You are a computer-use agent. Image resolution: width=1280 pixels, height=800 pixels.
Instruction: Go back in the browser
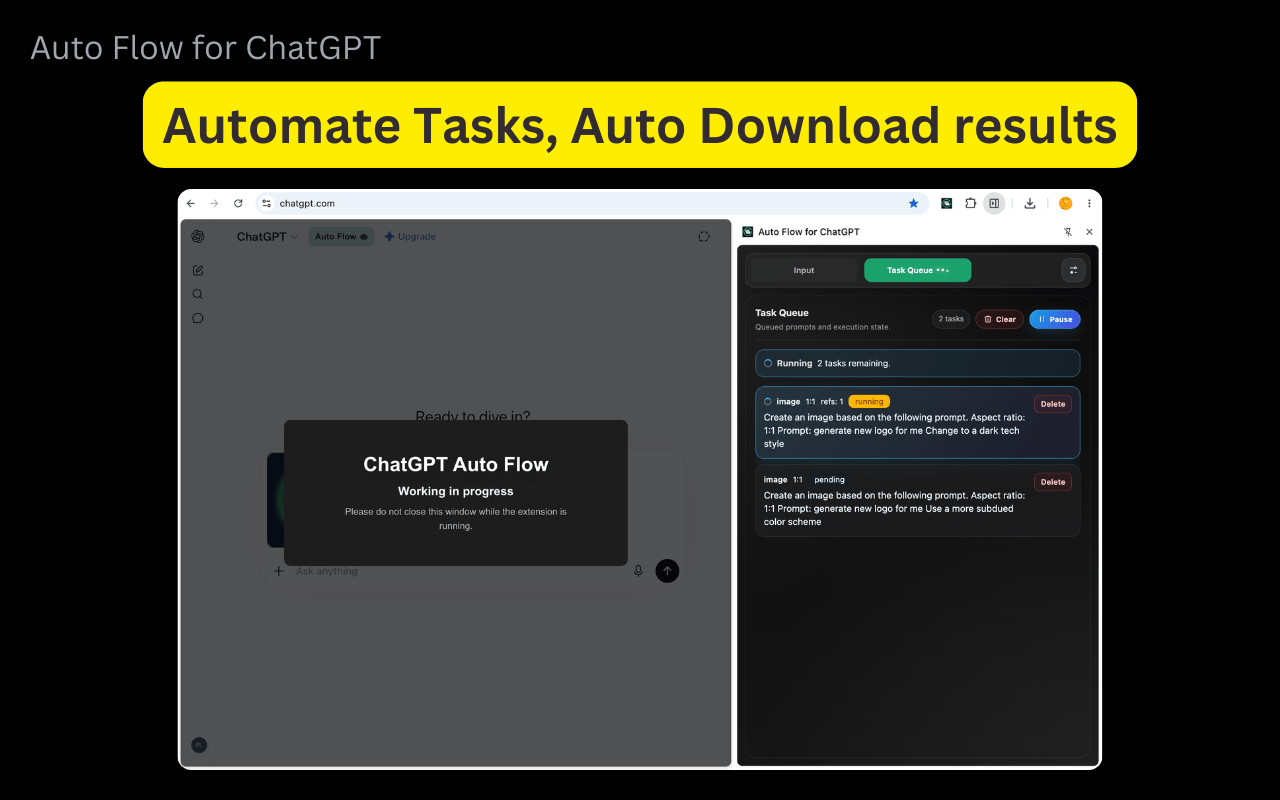pos(191,203)
